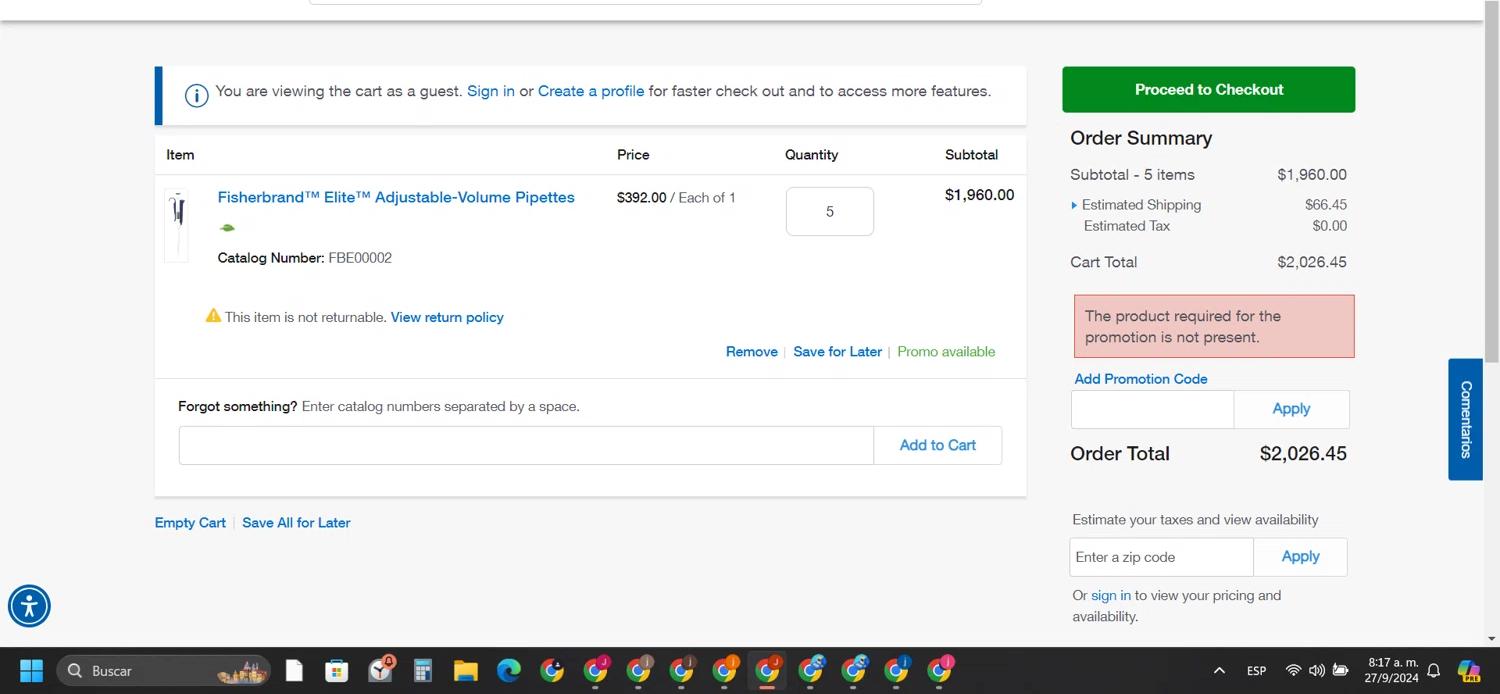The width and height of the screenshot is (1500, 694).
Task: Click the promotion code input field
Action: [1152, 409]
